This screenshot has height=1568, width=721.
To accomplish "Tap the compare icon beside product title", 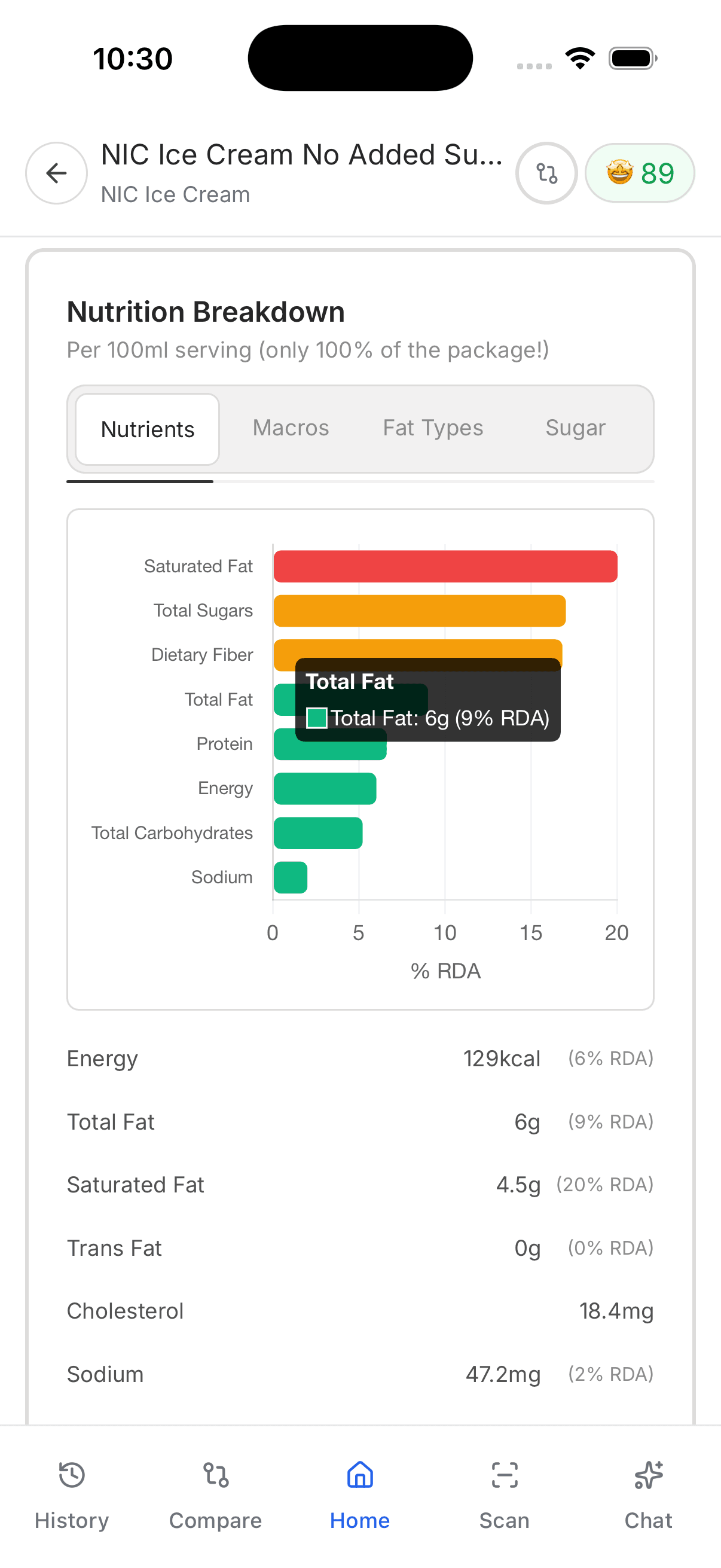I will pos(546,173).
